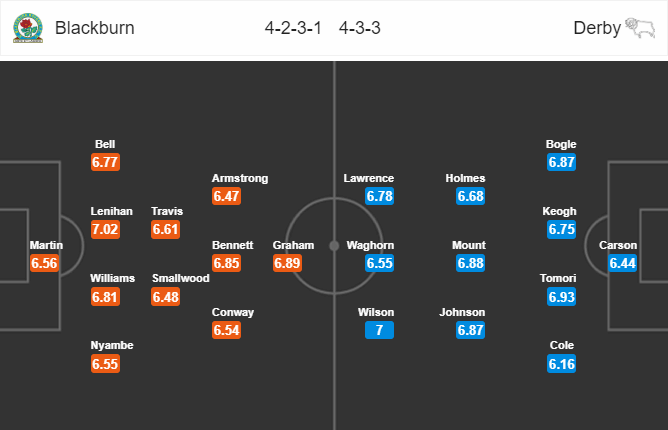668x430 pixels.
Task: Select Mount's 6.88 rating badge
Action: pyautogui.click(x=470, y=263)
